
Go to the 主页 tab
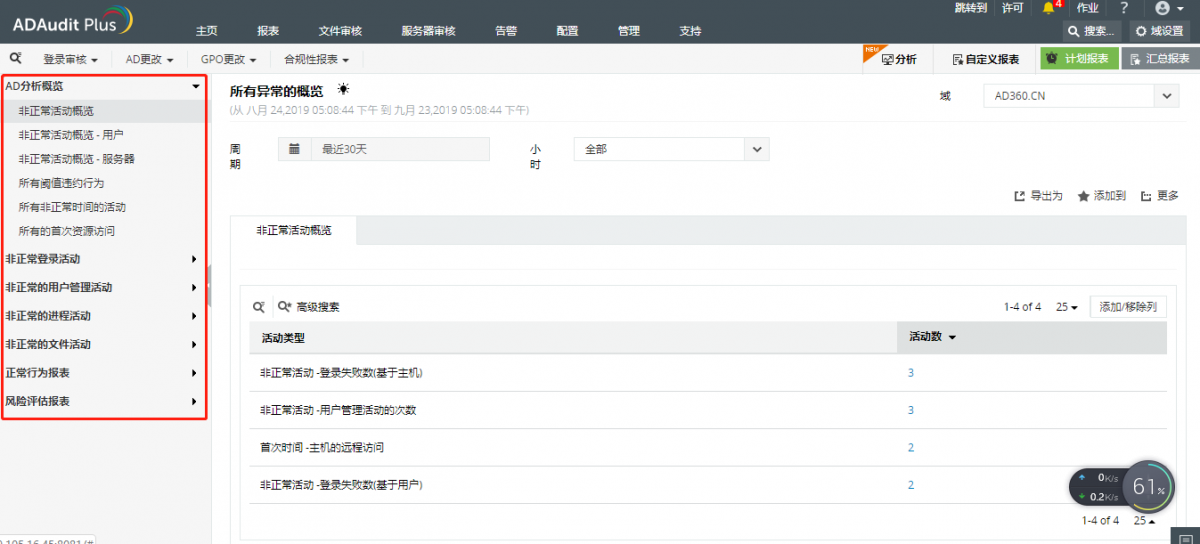pyautogui.click(x=207, y=31)
